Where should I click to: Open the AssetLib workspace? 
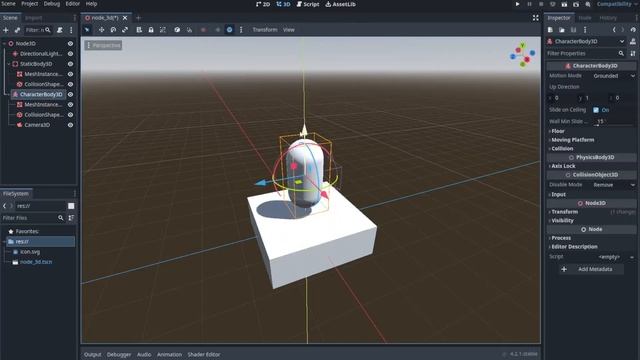click(340, 4)
